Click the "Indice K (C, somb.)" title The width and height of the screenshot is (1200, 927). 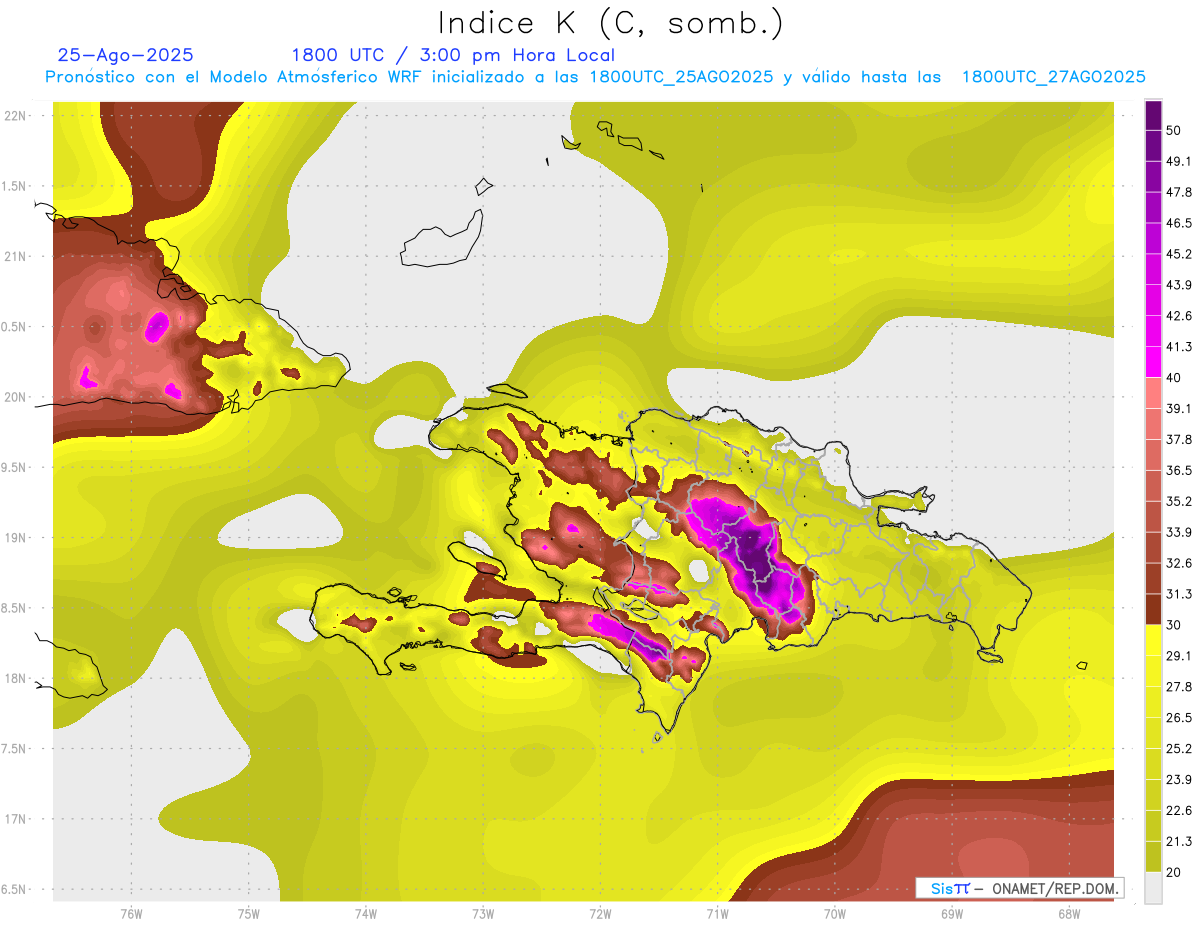(611, 23)
